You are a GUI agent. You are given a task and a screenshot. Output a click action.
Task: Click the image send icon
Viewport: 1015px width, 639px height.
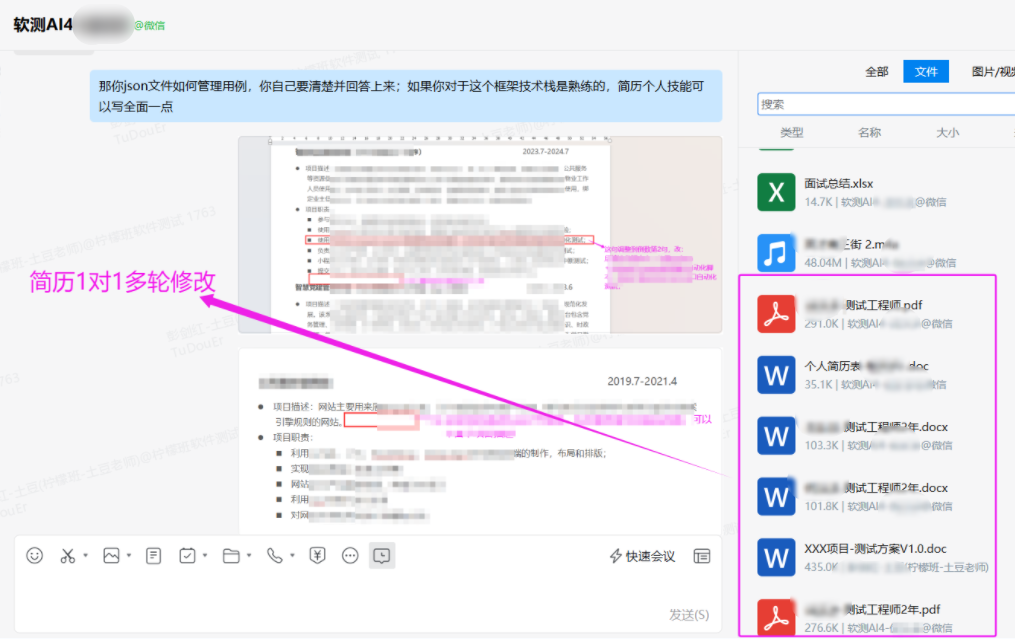click(x=111, y=556)
